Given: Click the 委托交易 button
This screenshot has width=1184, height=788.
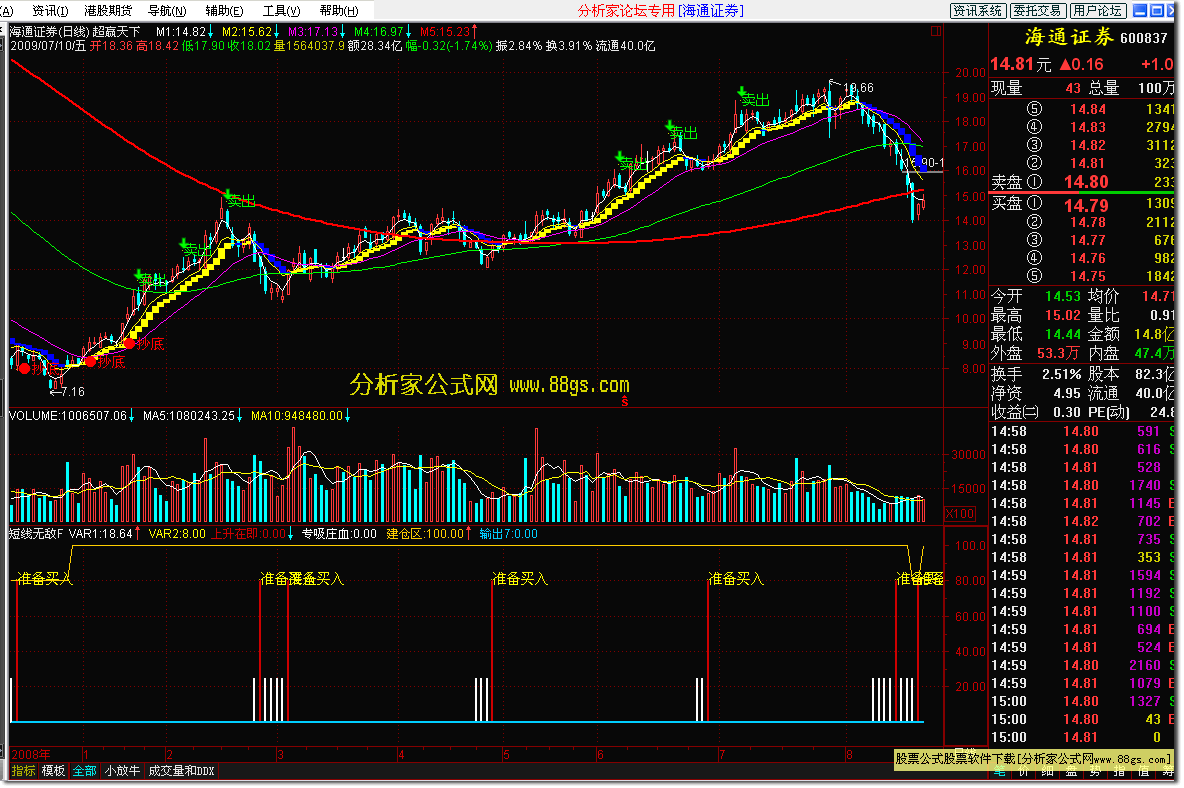Looking at the screenshot, I should tap(1038, 11).
